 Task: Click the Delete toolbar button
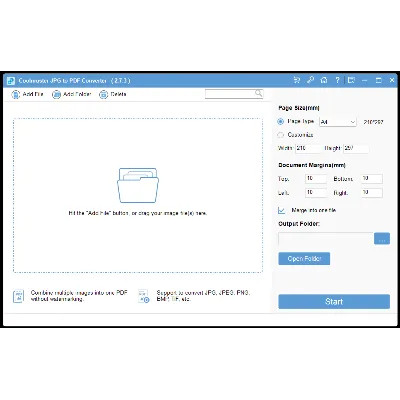113,94
